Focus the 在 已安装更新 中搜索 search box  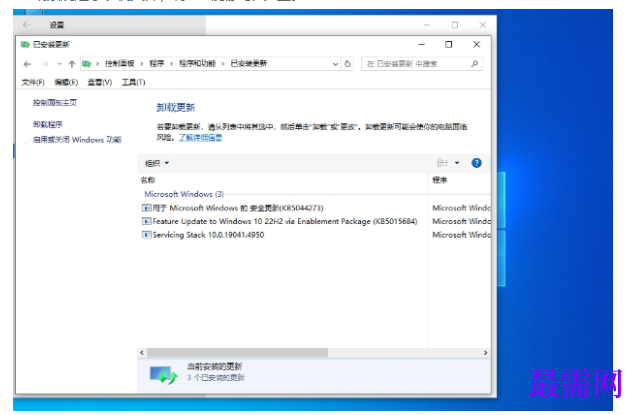pos(421,64)
